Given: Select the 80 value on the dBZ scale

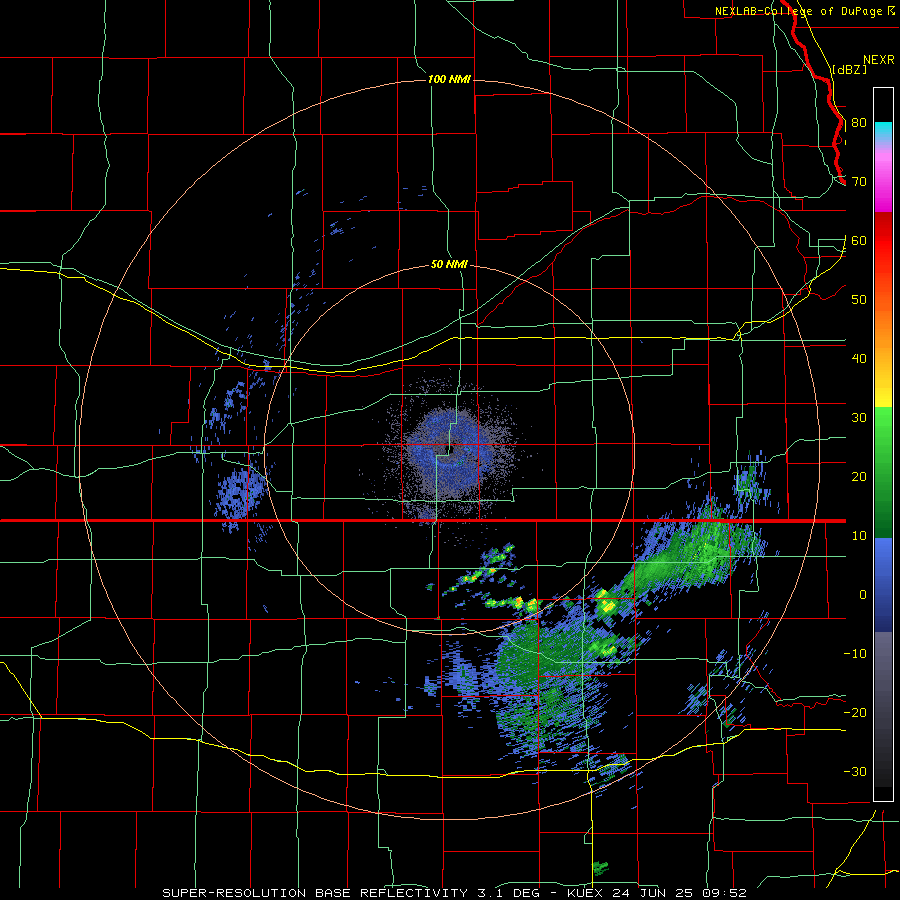Looking at the screenshot, I should coord(859,123).
